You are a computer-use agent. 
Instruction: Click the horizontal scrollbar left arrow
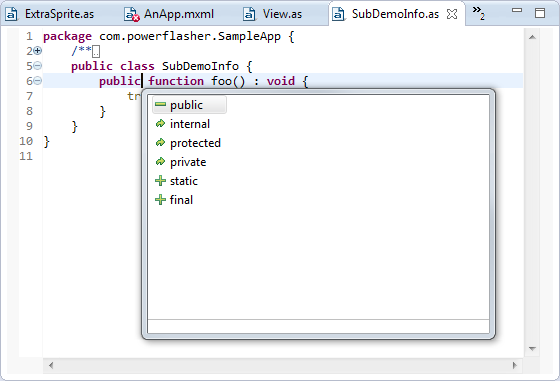[x=51, y=365]
